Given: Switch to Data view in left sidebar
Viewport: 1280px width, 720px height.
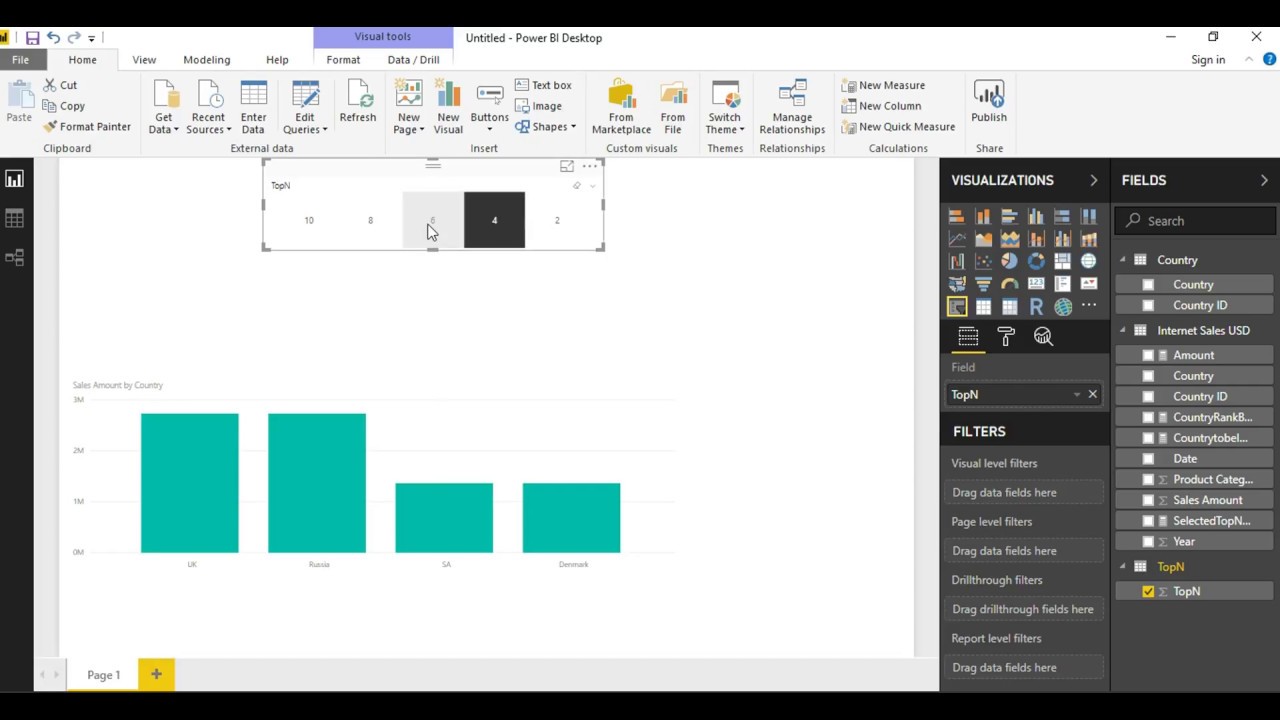Looking at the screenshot, I should point(14,218).
